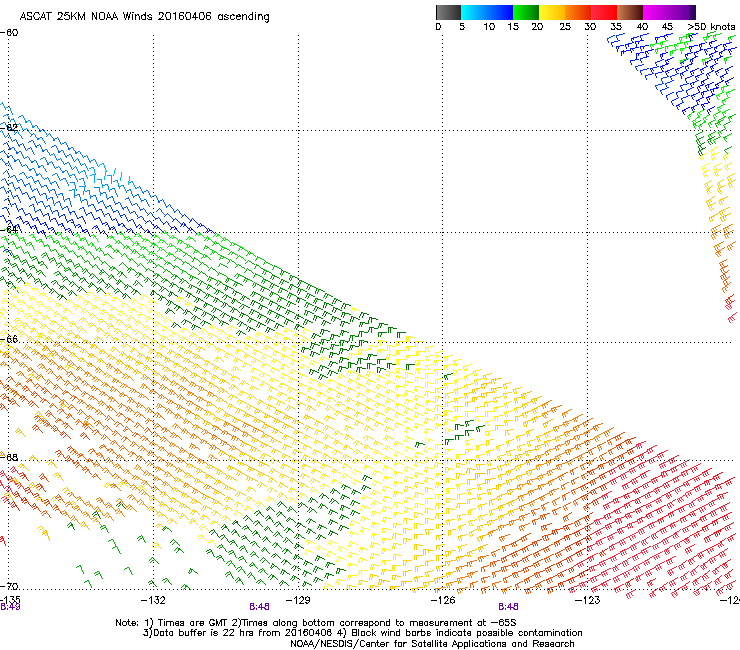
Task: Click the '5' label under the color bar
Action: tap(462, 27)
